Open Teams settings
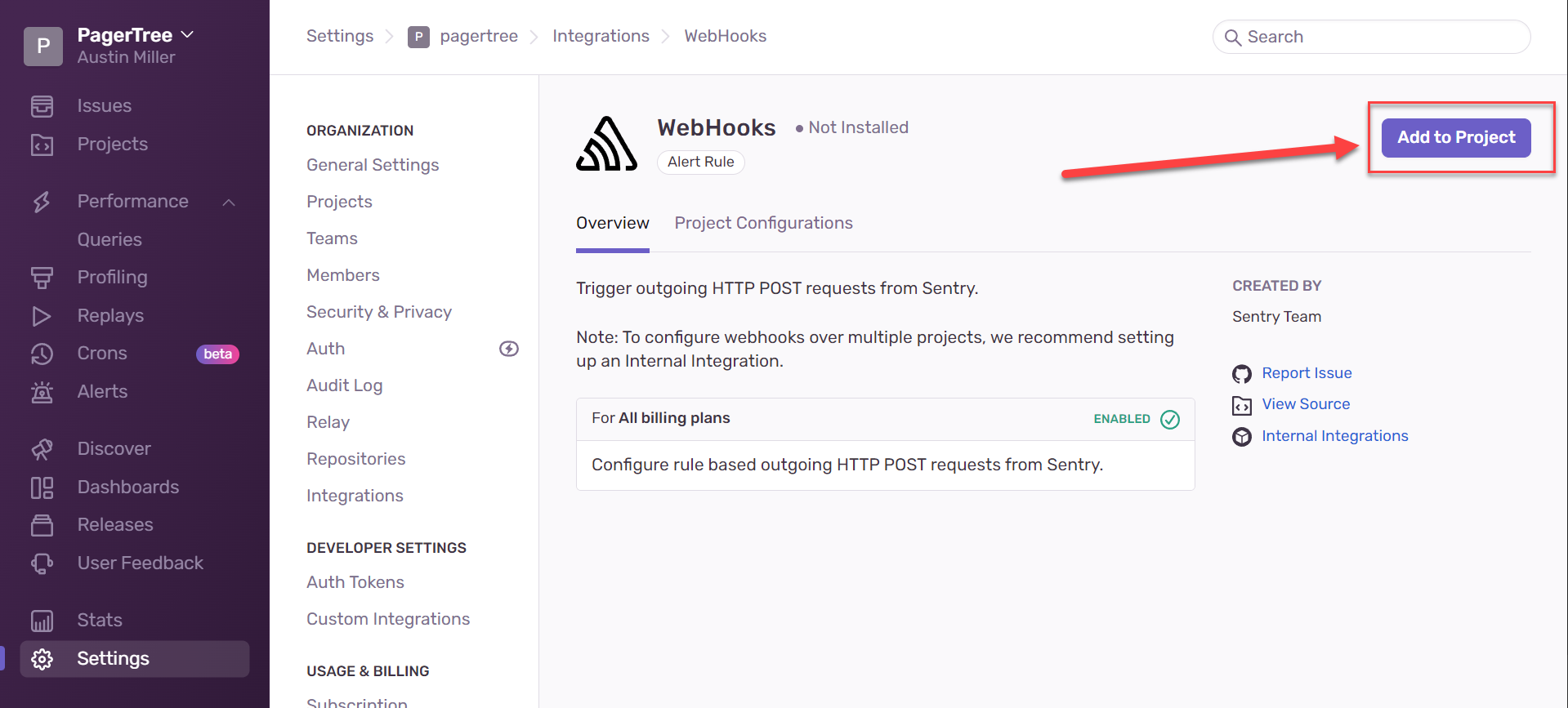 (332, 238)
